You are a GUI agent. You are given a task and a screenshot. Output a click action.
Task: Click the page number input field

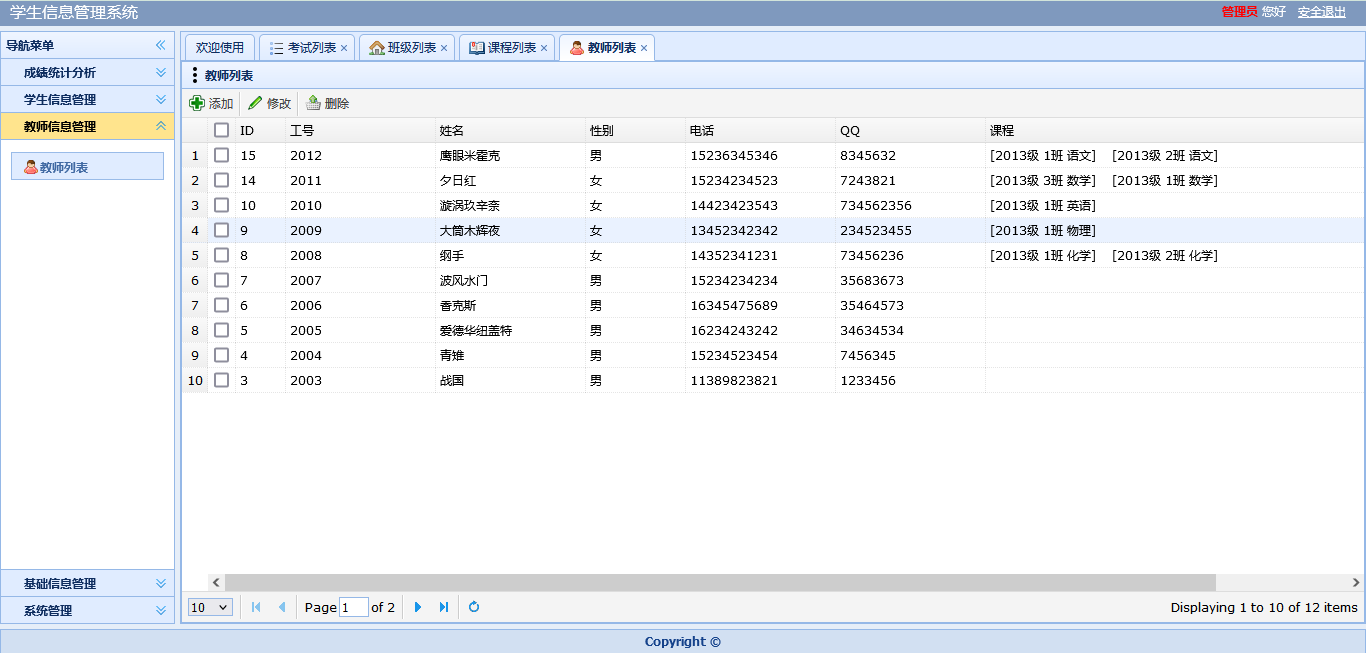coord(354,607)
